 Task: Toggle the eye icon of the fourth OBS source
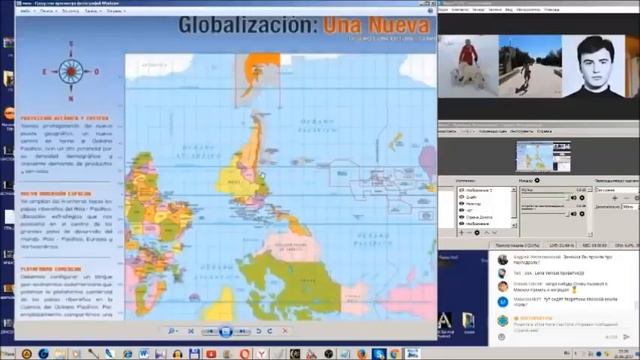(x=462, y=210)
